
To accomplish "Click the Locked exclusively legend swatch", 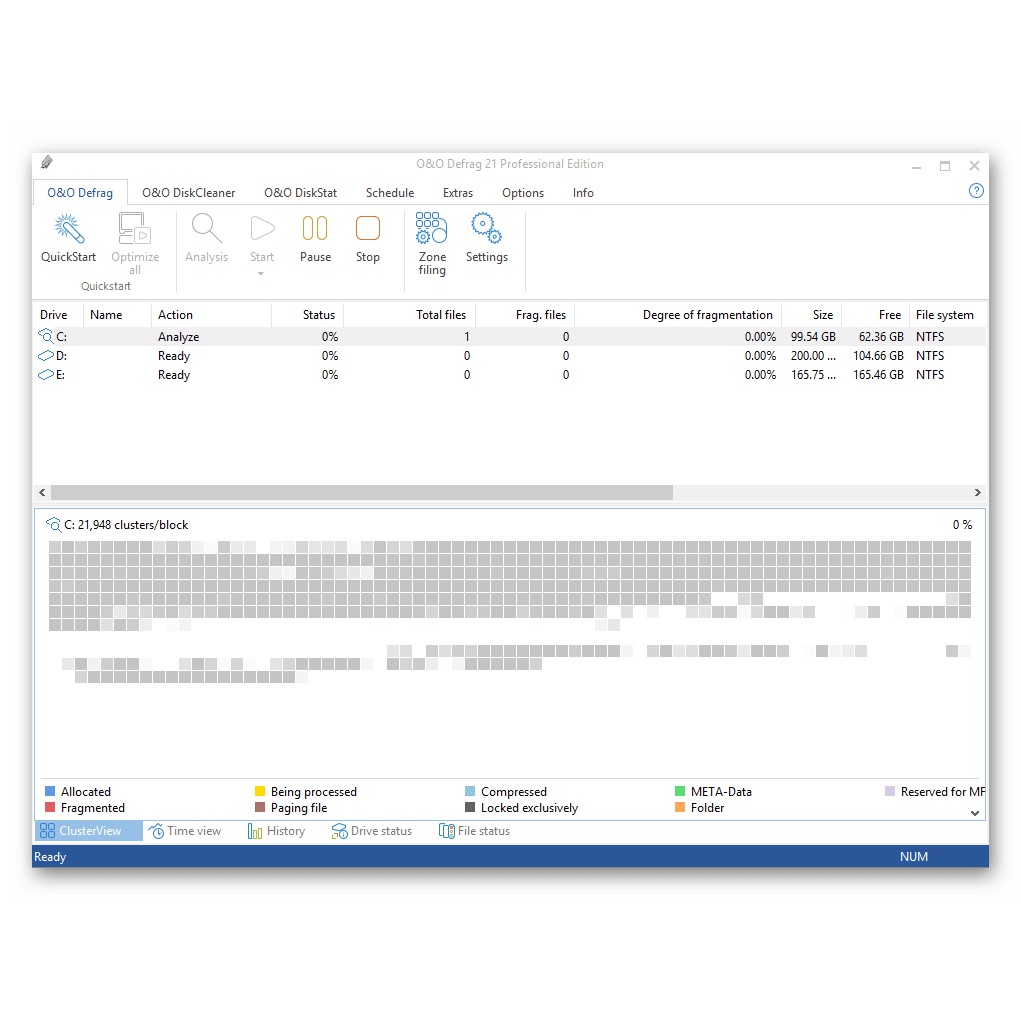I will coord(470,807).
